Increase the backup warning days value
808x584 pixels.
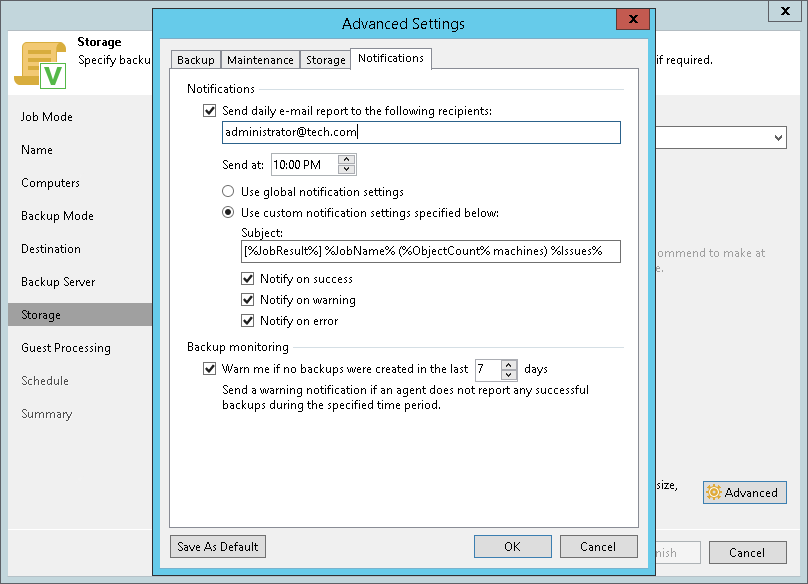pos(509,364)
